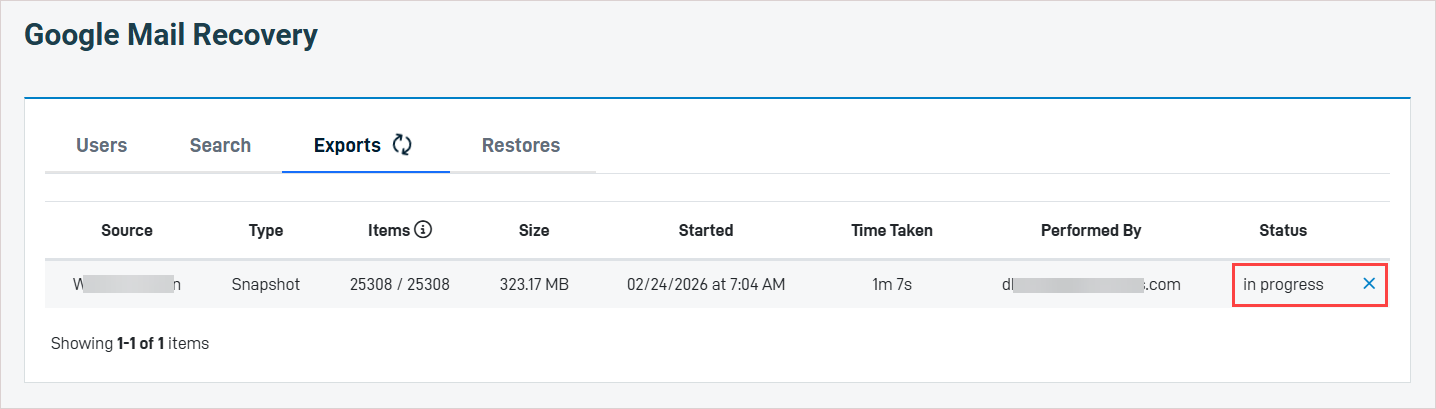Cancel the in-progress export with the X
Image resolution: width=1436 pixels, height=409 pixels.
(1369, 284)
